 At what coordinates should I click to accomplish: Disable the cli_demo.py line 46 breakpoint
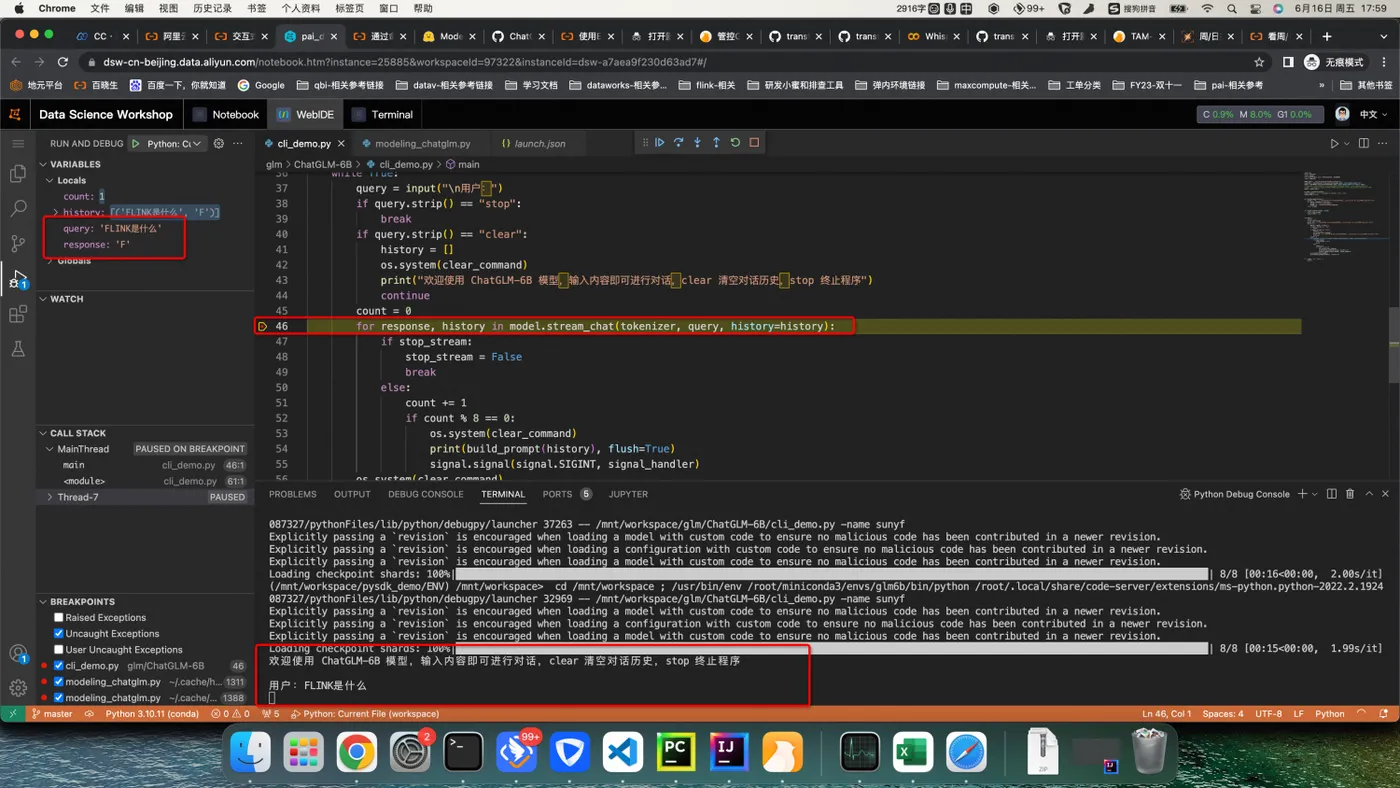click(x=59, y=666)
